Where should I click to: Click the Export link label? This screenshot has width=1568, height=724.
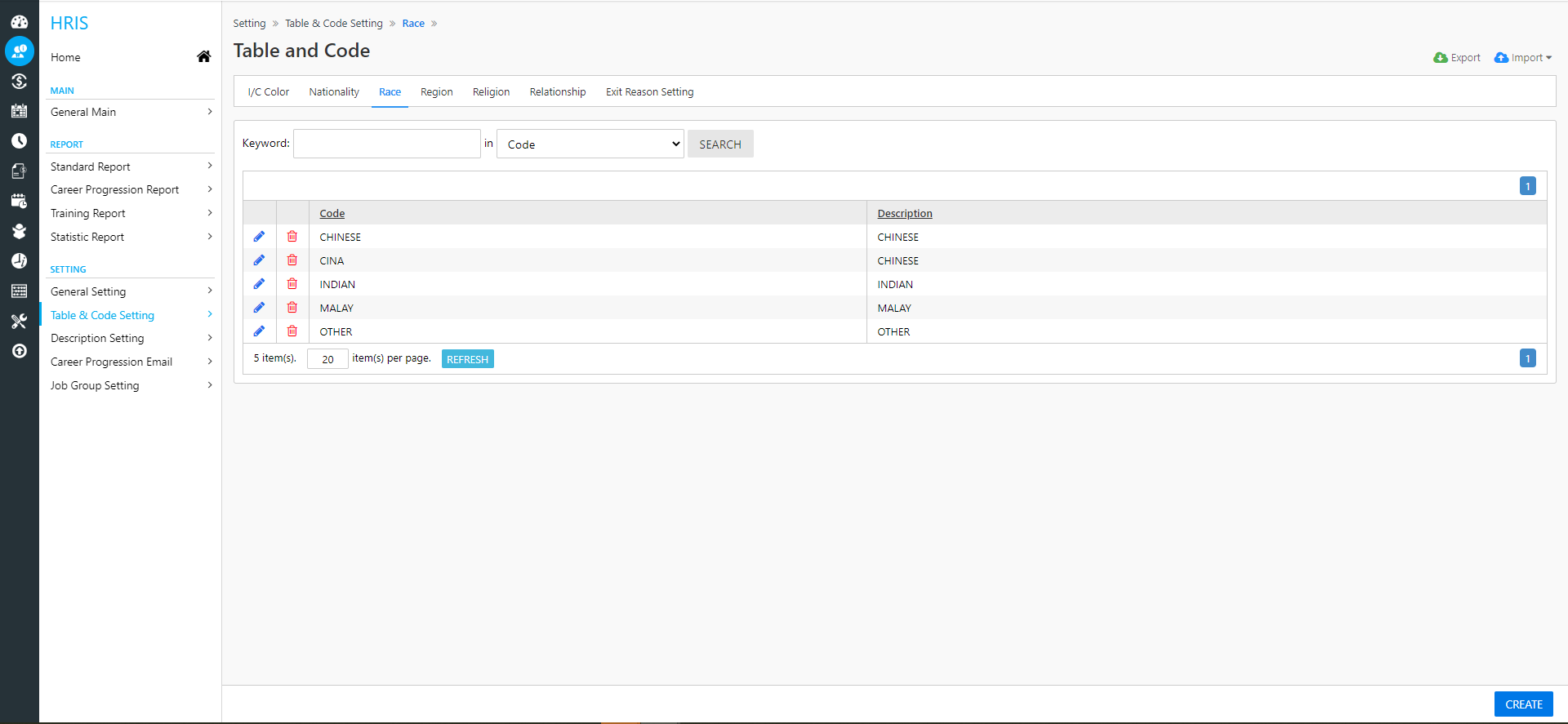coord(1465,58)
